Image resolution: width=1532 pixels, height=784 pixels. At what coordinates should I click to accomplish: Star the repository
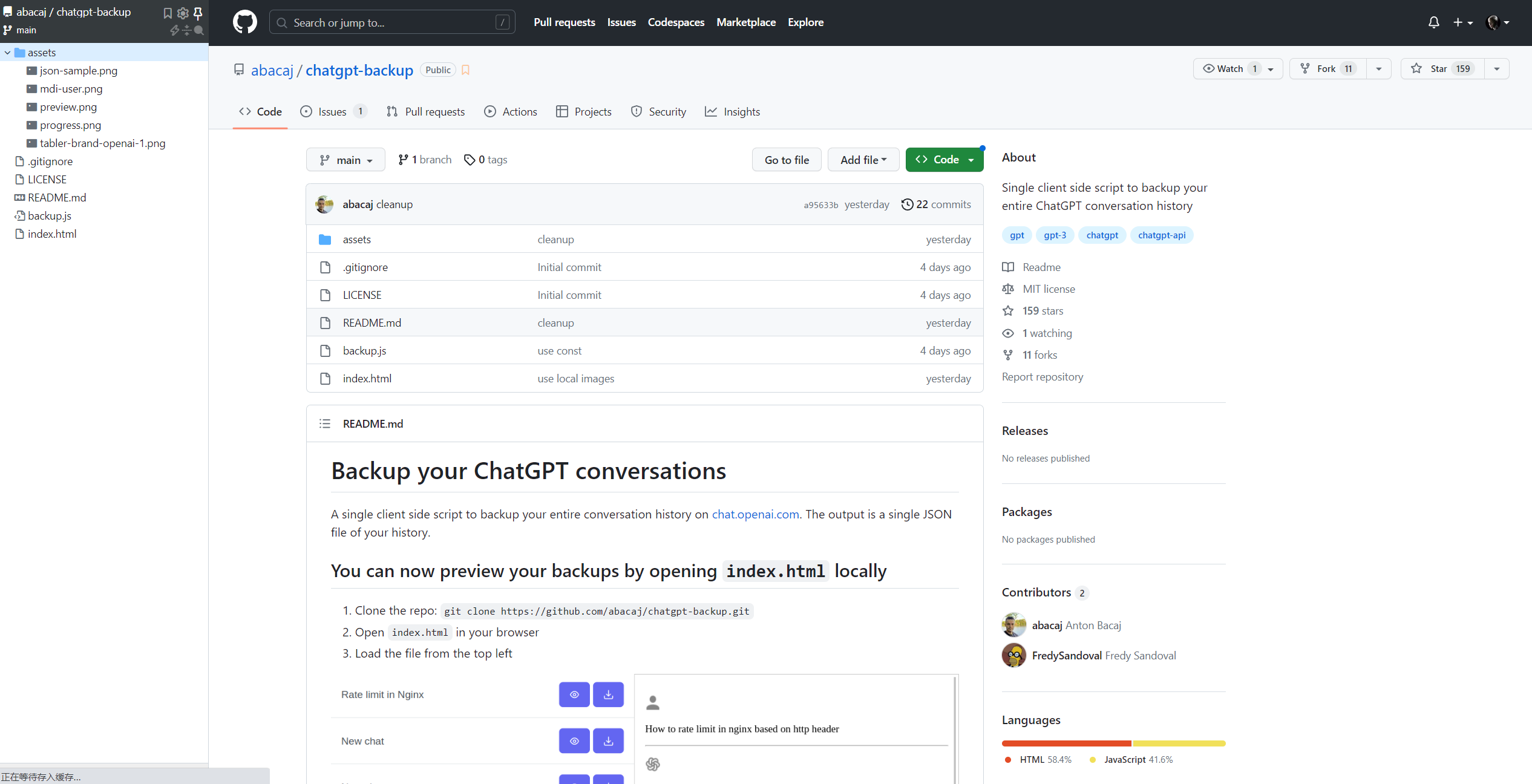[1442, 69]
